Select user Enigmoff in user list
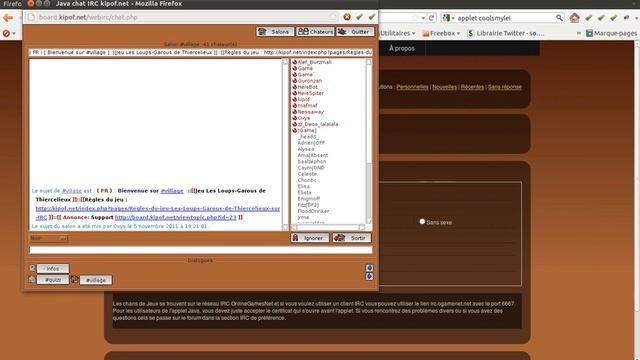640x360 pixels. pos(309,199)
